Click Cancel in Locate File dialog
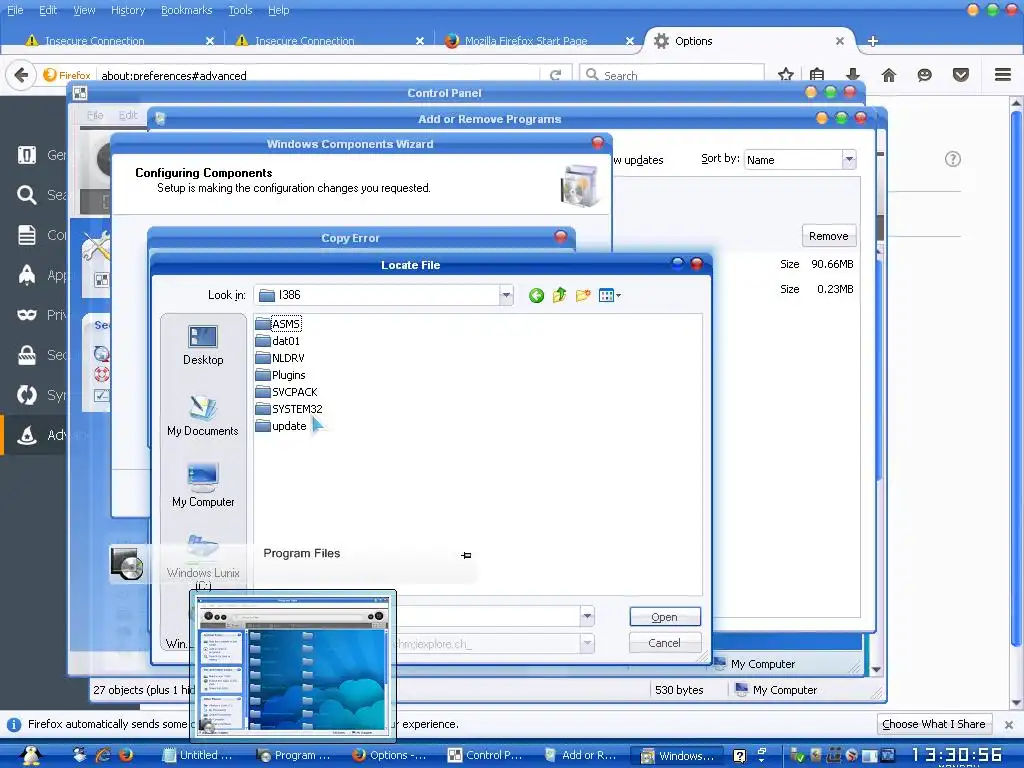This screenshot has height=768, width=1024. [665, 643]
